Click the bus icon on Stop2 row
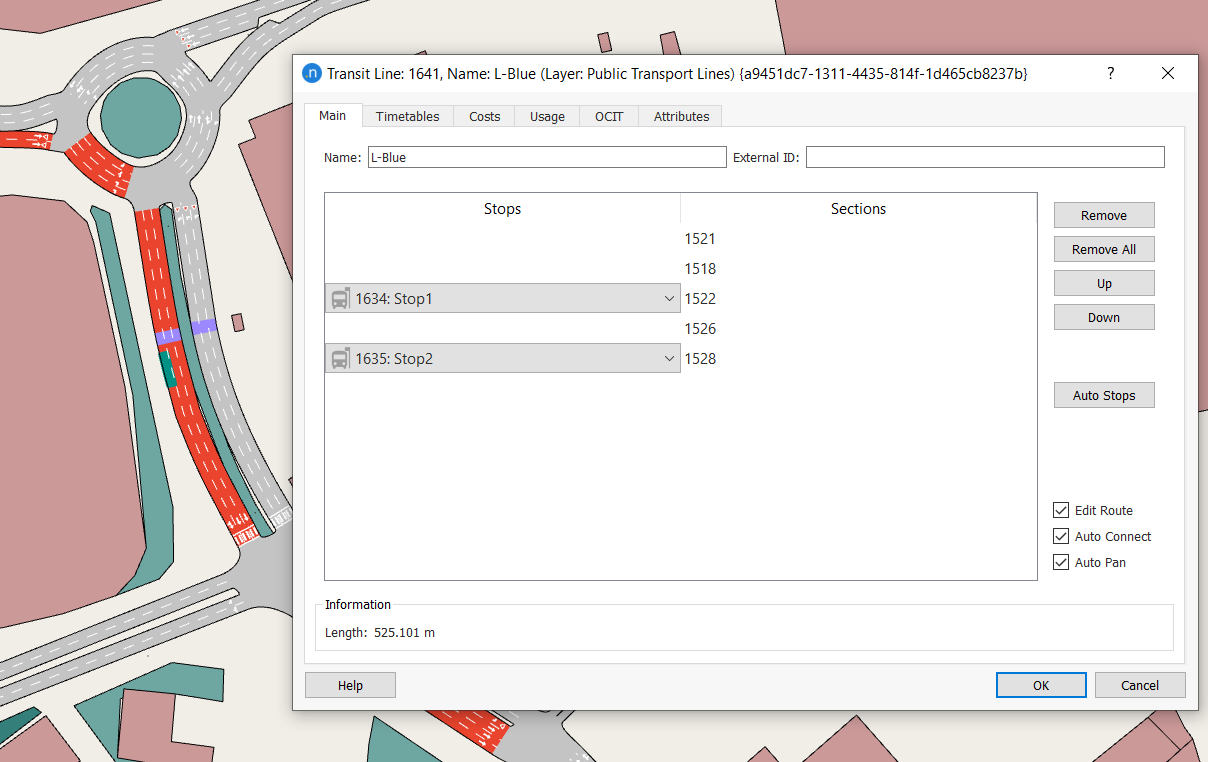The width and height of the screenshot is (1208, 762). [340, 358]
